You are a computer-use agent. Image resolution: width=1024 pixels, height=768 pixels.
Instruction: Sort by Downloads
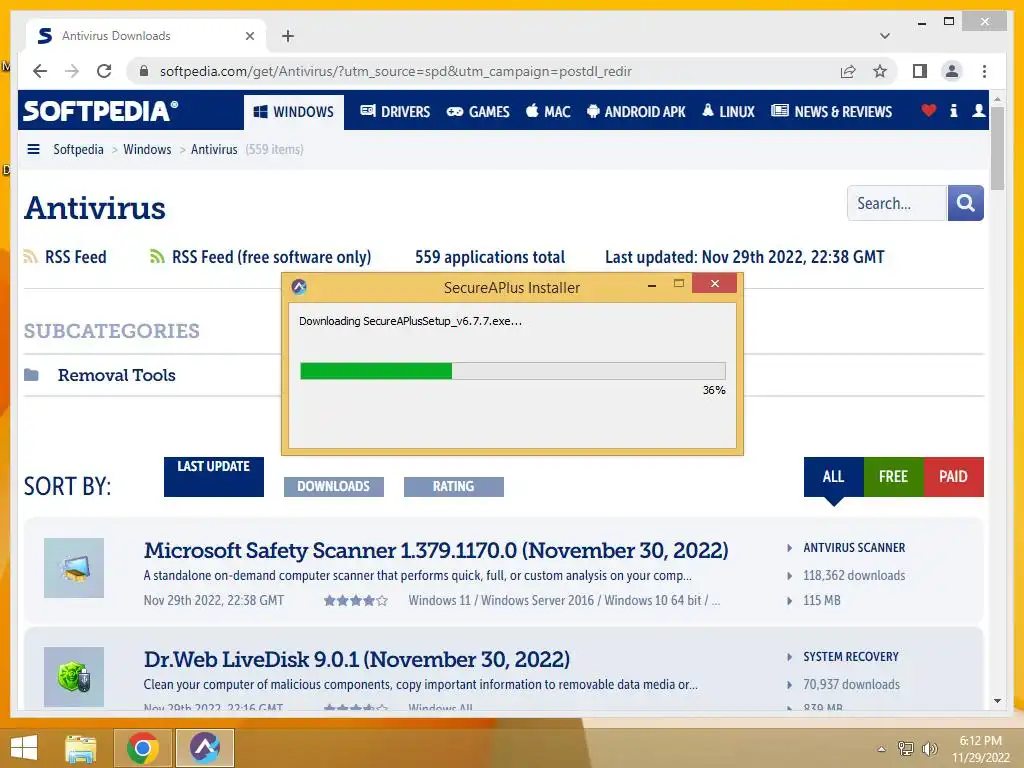click(334, 487)
